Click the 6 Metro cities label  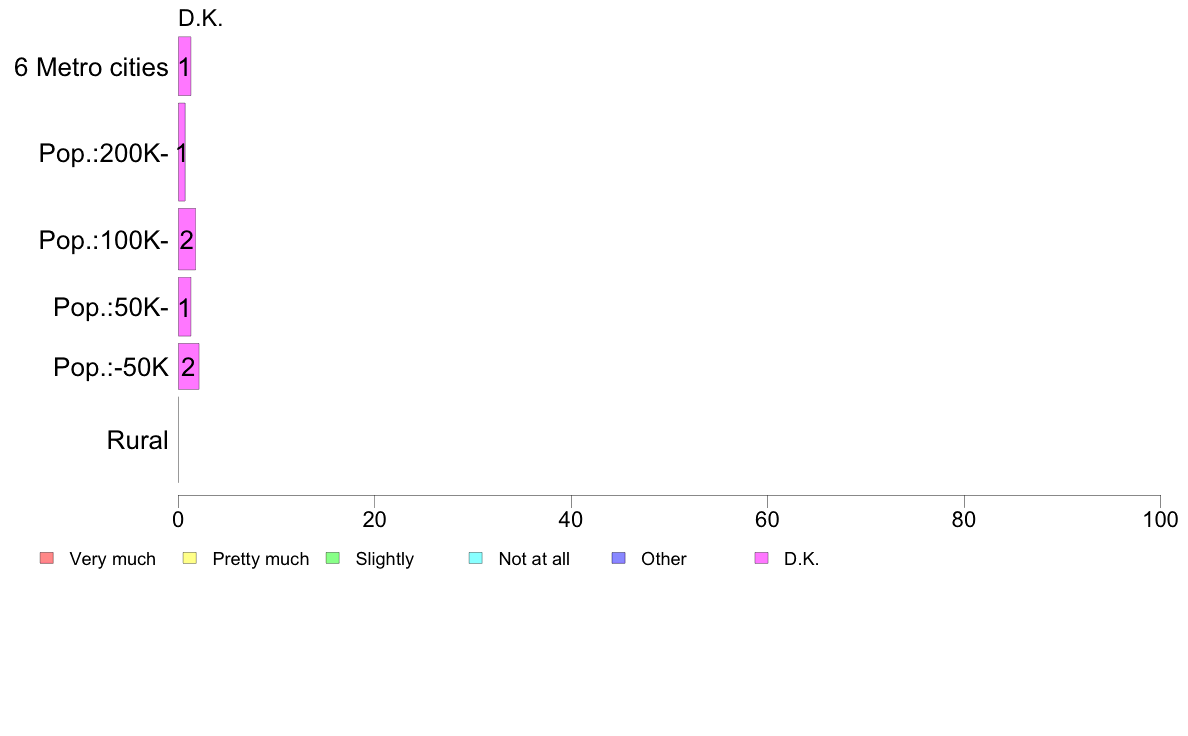(x=91, y=67)
